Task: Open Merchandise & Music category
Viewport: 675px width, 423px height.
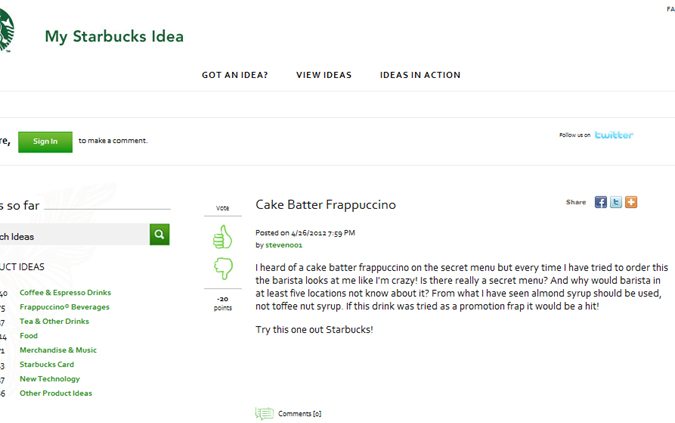Action: [58, 350]
